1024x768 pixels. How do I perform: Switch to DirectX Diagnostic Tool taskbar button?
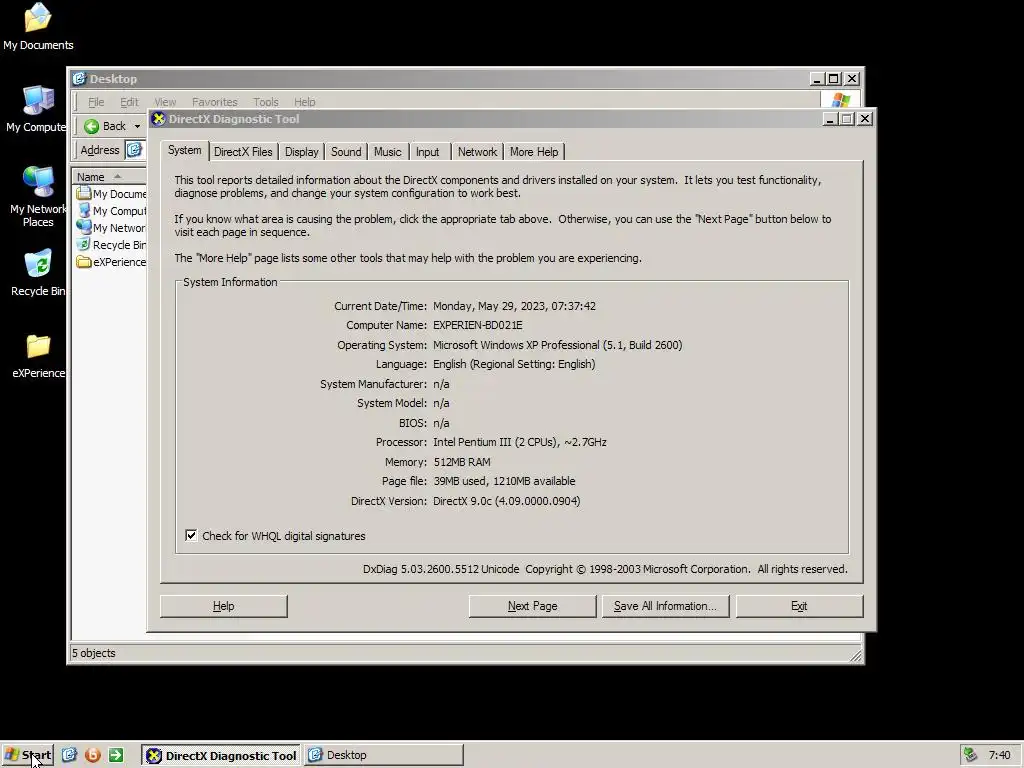[221, 755]
